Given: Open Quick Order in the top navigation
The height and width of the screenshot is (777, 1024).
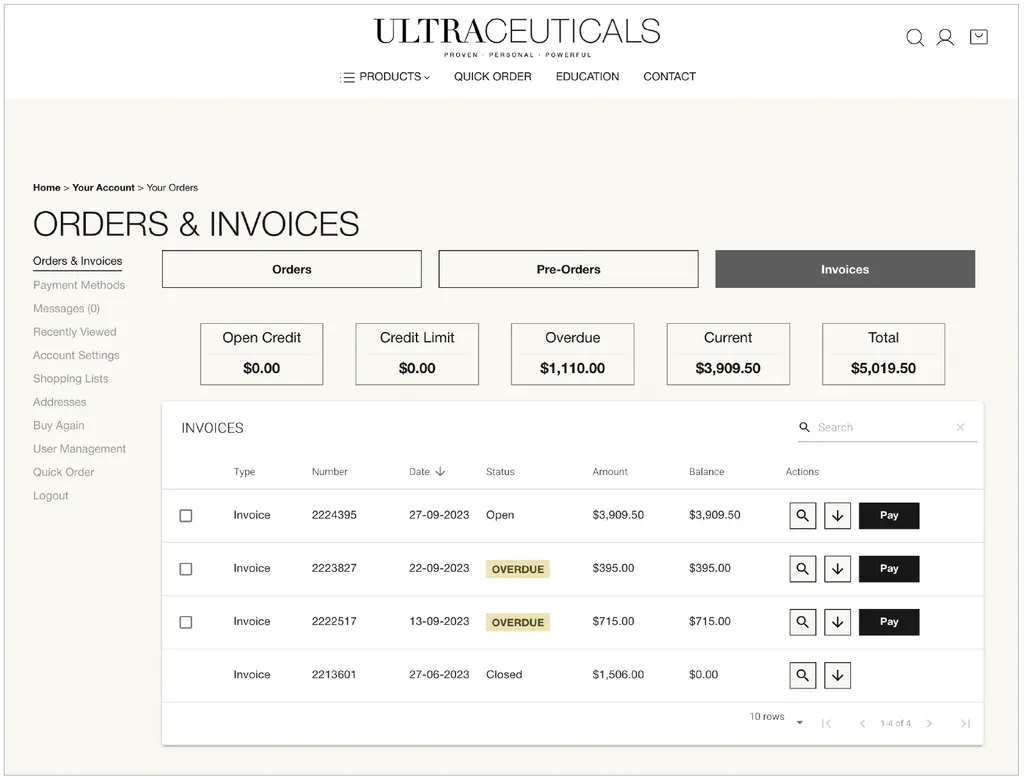Looking at the screenshot, I should point(492,76).
